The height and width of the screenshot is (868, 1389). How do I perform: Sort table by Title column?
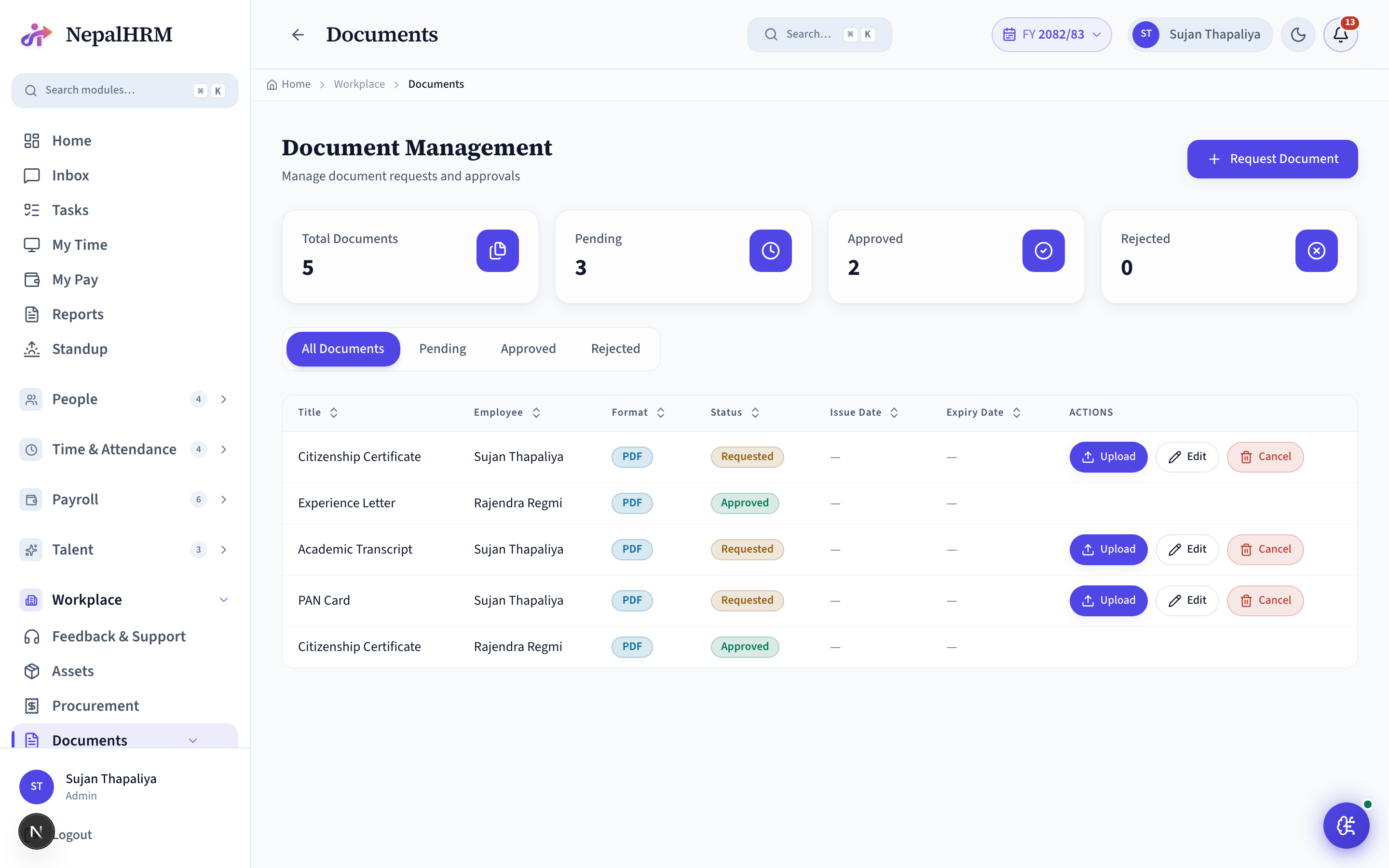317,412
